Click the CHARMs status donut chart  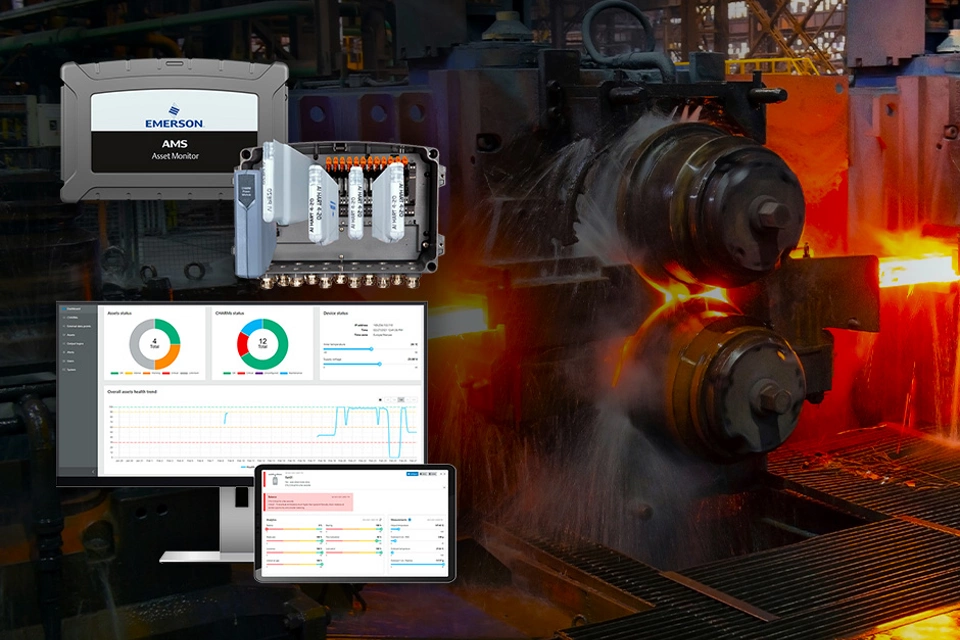(261, 345)
